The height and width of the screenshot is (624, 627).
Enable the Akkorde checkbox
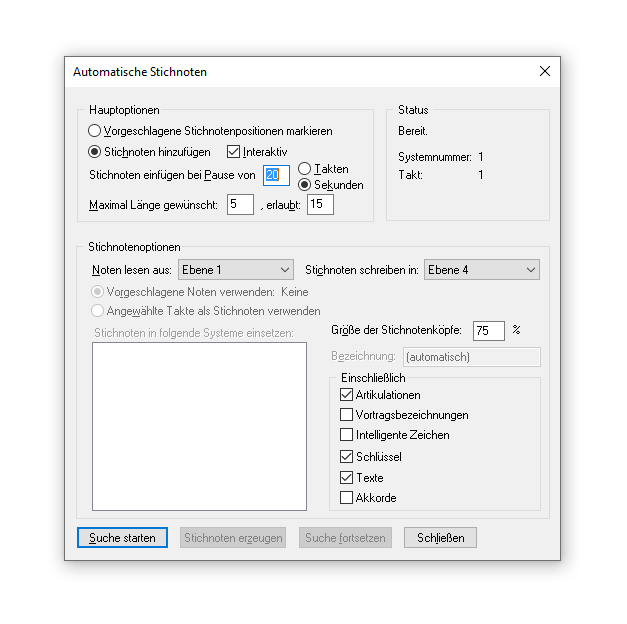tap(368, 498)
